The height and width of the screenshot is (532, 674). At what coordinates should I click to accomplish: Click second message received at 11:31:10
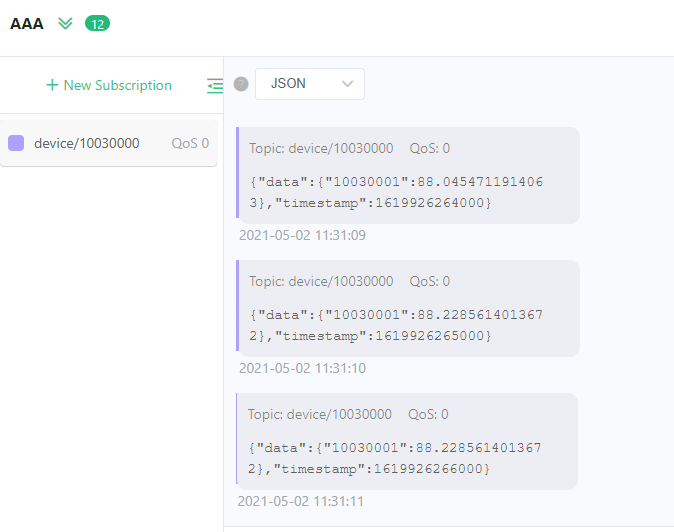tap(408, 308)
